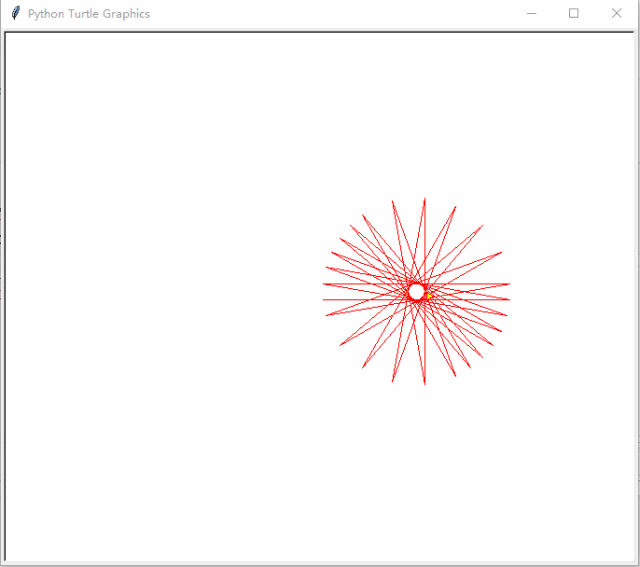Click the Python Turtle Graphics feather icon

[16, 13]
